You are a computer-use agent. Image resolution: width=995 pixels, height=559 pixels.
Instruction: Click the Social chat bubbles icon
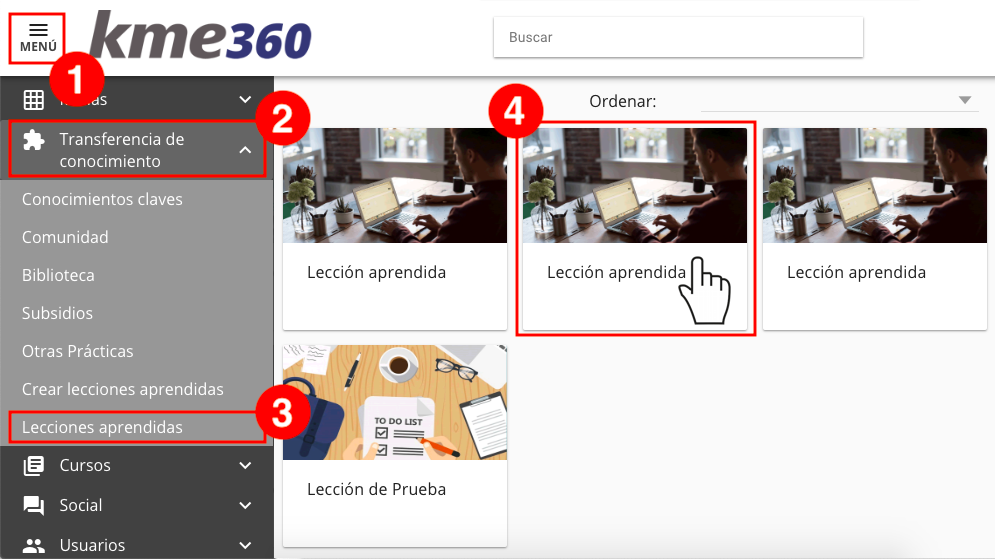coord(34,506)
